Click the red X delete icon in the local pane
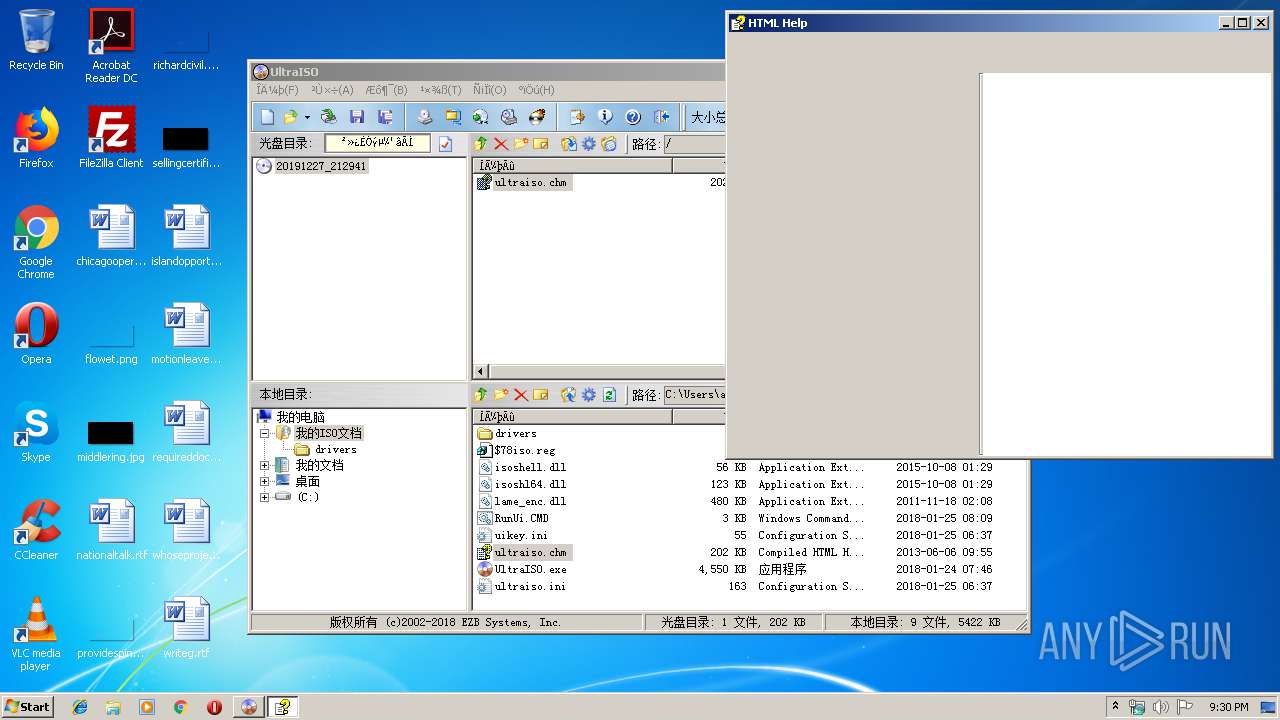 [521, 395]
